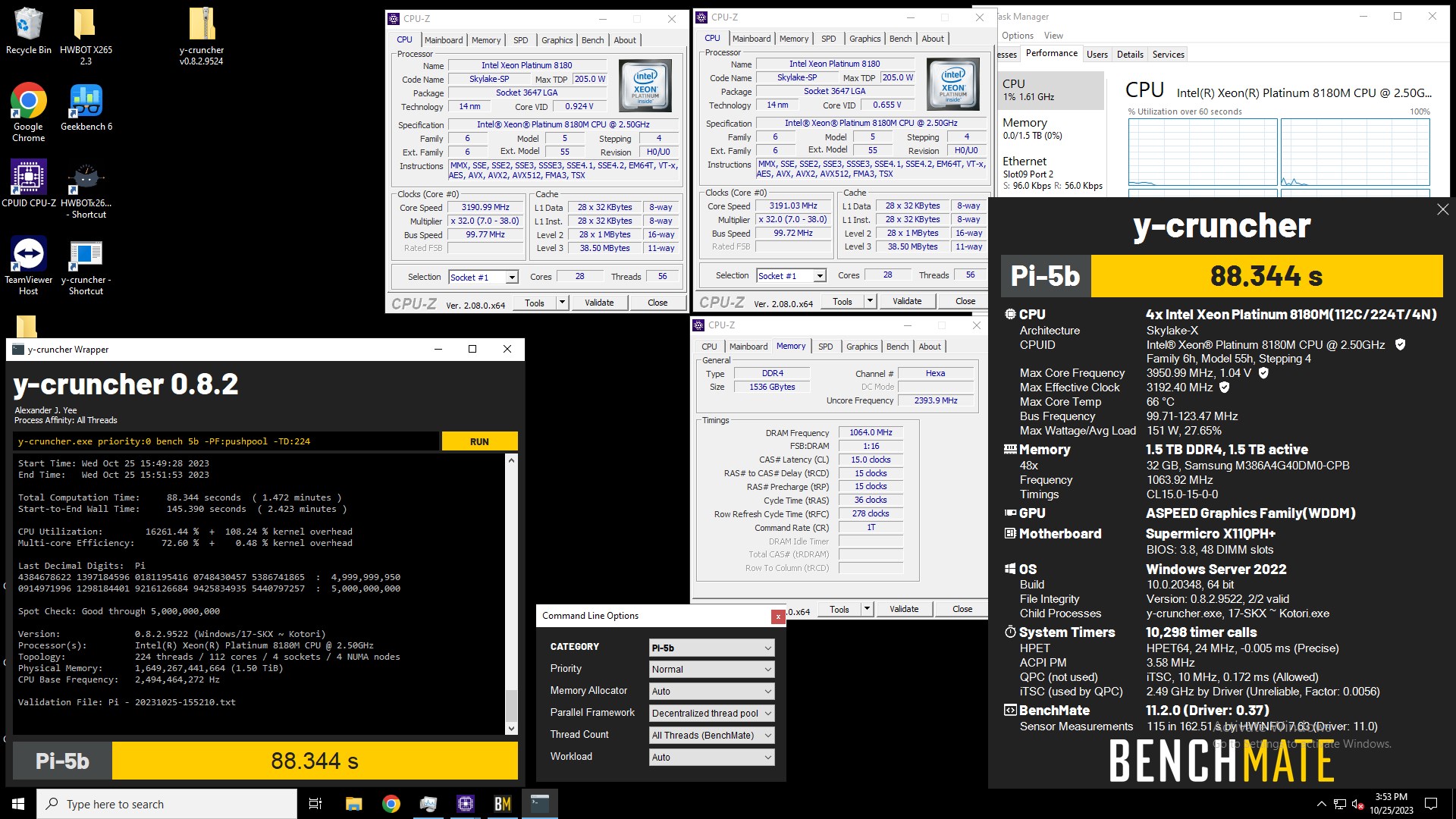This screenshot has width=1456, height=819.
Task: Click the taskbar clock showing 3:53 PM
Action: pyautogui.click(x=1391, y=804)
